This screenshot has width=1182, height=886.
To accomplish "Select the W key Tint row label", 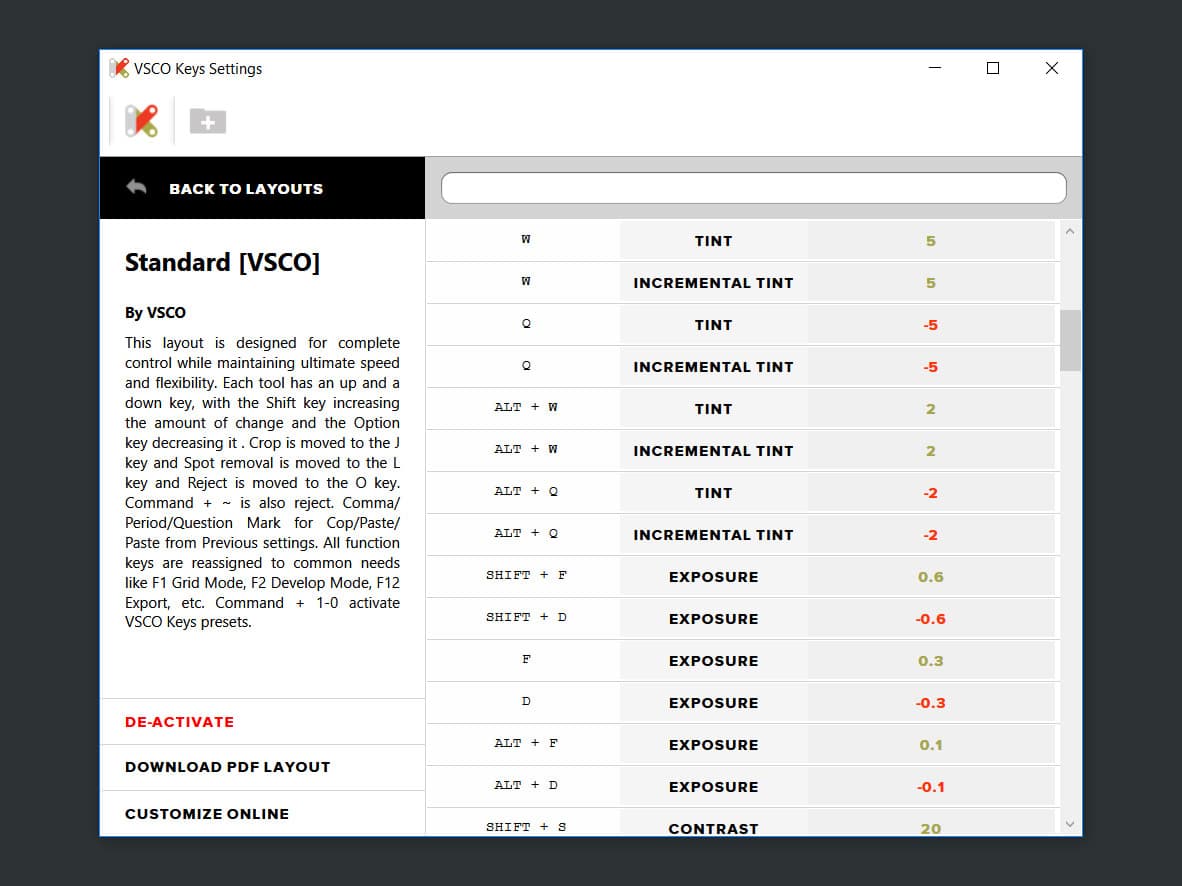I will pyautogui.click(x=713, y=241).
